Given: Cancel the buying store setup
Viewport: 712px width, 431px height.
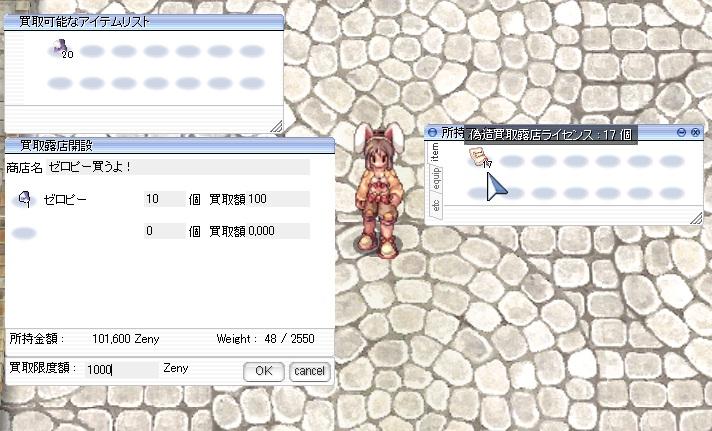Looking at the screenshot, I should tap(310, 372).
